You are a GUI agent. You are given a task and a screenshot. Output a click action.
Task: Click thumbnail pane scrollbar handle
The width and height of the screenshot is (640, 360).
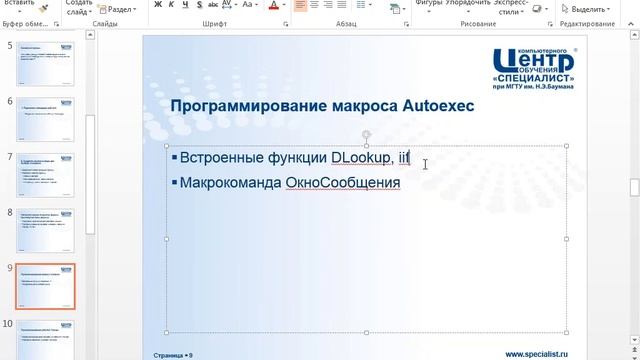point(90,175)
